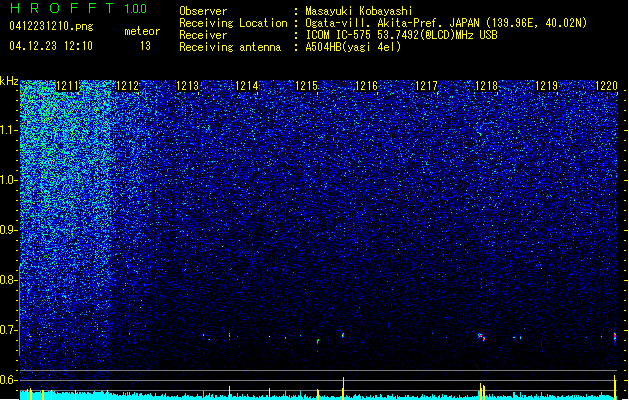Click the time marker 1220
Screen dimensions: 629x400
(606, 86)
